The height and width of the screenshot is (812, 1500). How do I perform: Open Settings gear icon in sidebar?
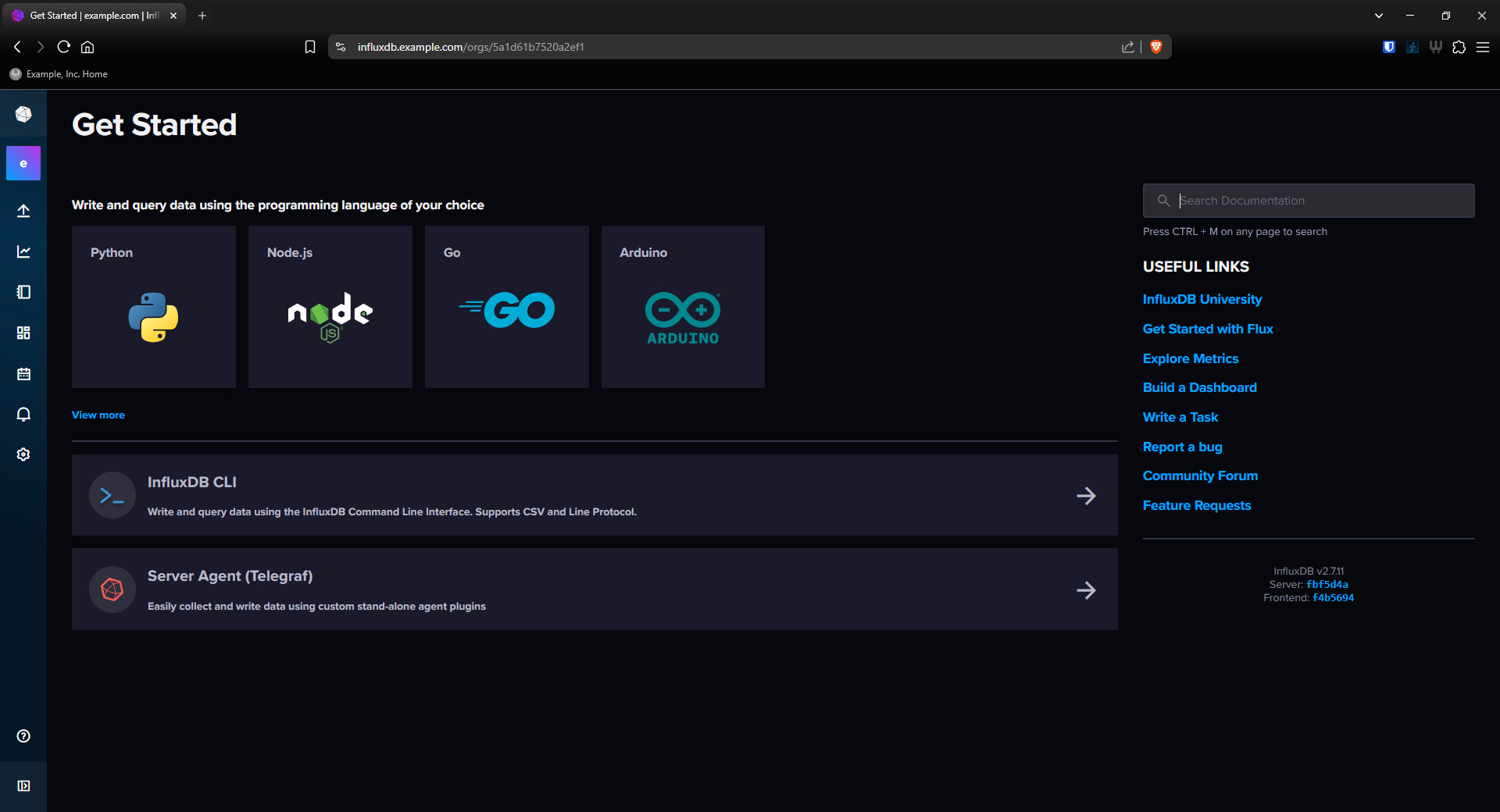click(23, 454)
